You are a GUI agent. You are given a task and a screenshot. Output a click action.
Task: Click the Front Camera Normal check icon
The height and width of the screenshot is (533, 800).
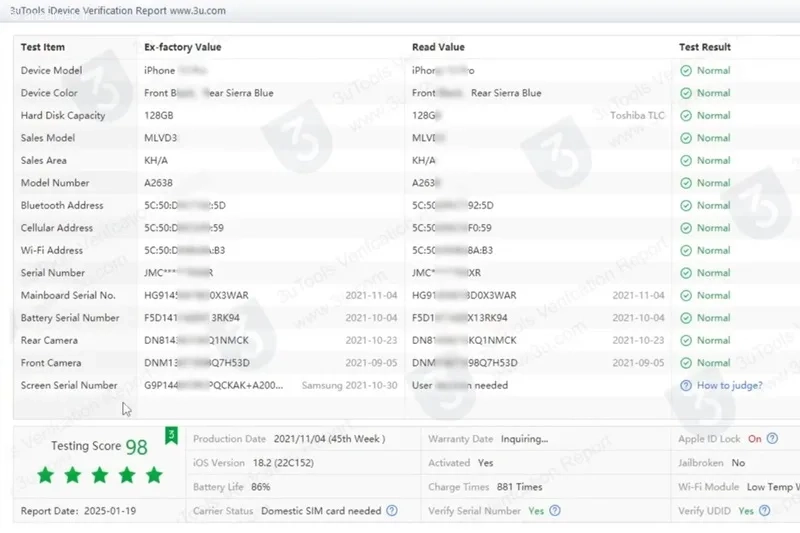tap(686, 363)
